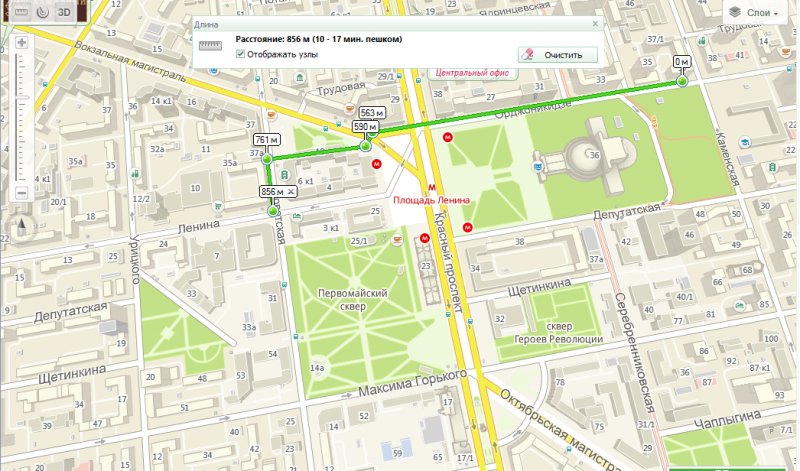Click the 761 м route node marker
This screenshot has height=471, width=800.
tap(267, 159)
